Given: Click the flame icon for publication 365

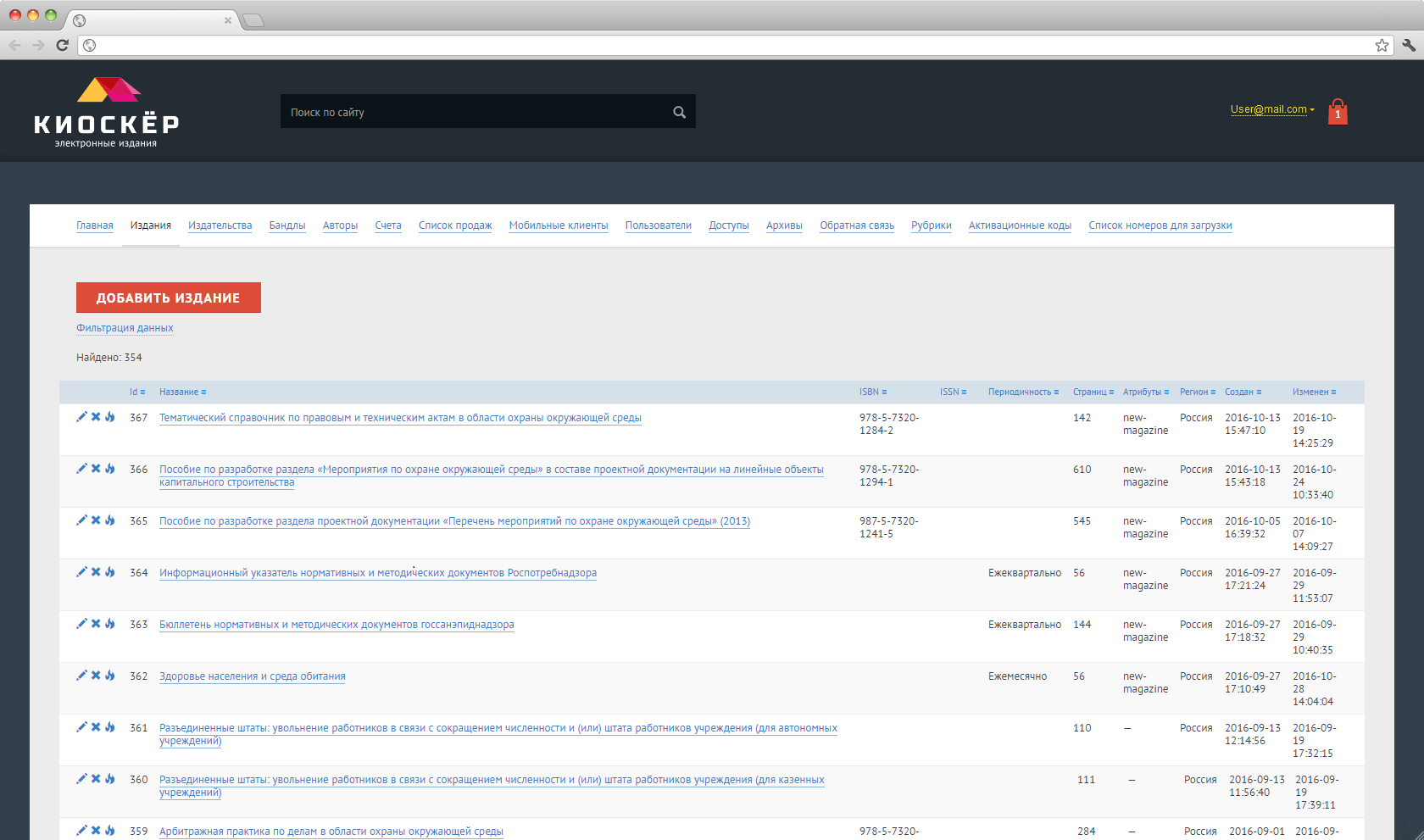Looking at the screenshot, I should pyautogui.click(x=110, y=520).
